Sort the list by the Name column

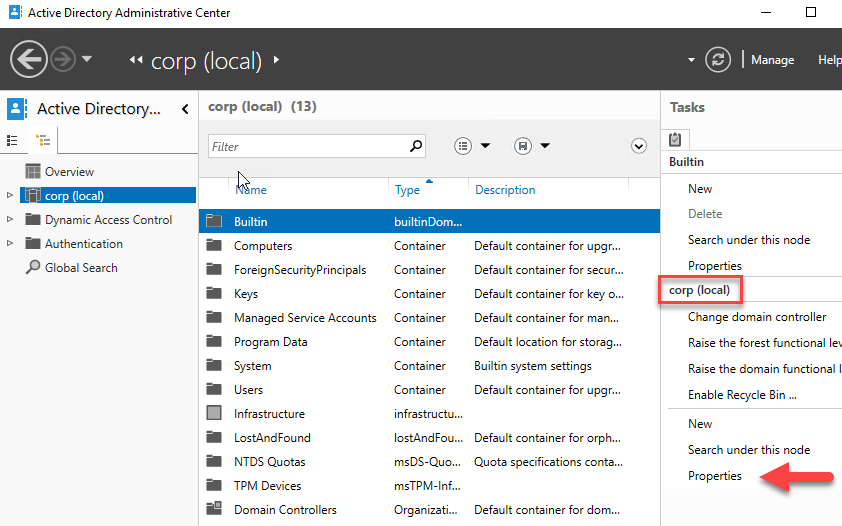pos(250,190)
